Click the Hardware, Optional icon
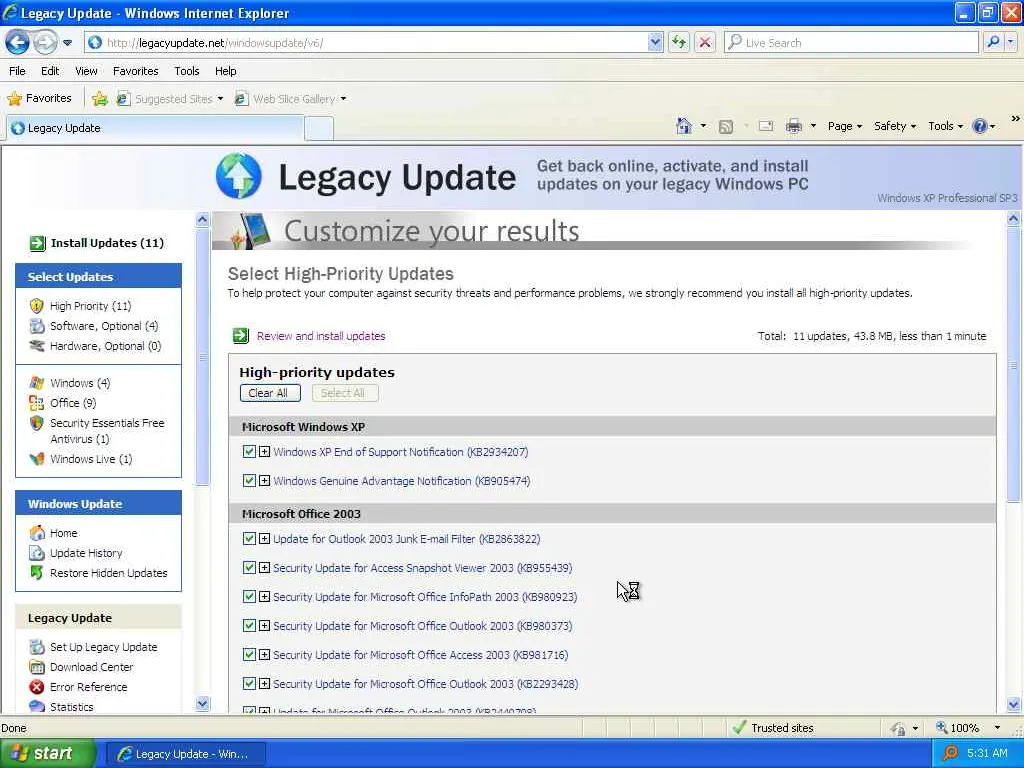The height and width of the screenshot is (768, 1024). click(x=37, y=346)
